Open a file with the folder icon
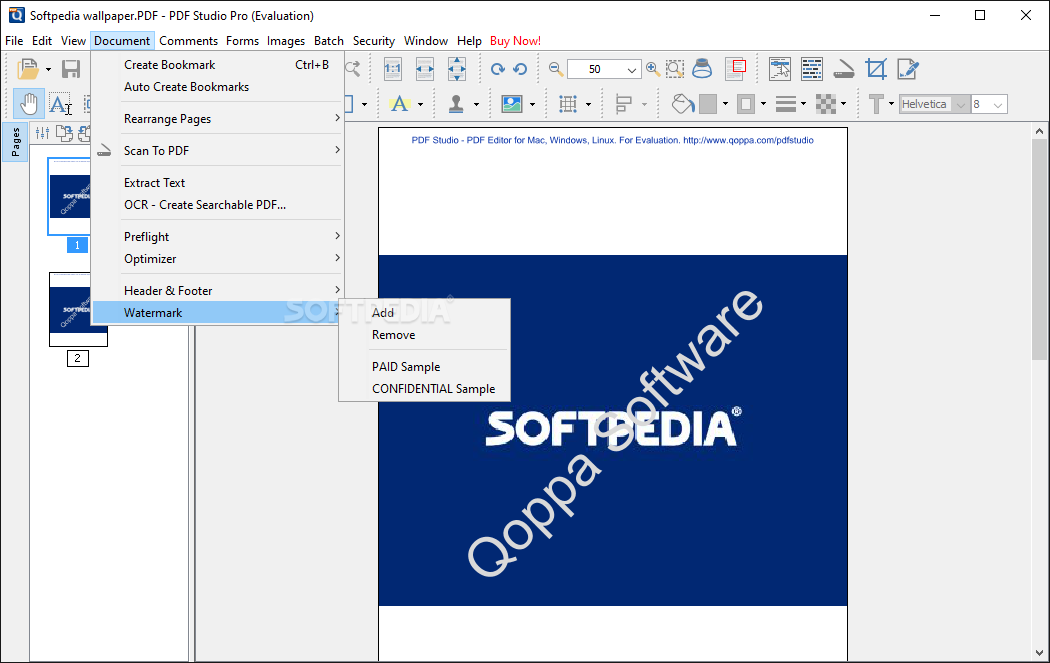Image resolution: width=1050 pixels, height=663 pixels. (x=27, y=68)
